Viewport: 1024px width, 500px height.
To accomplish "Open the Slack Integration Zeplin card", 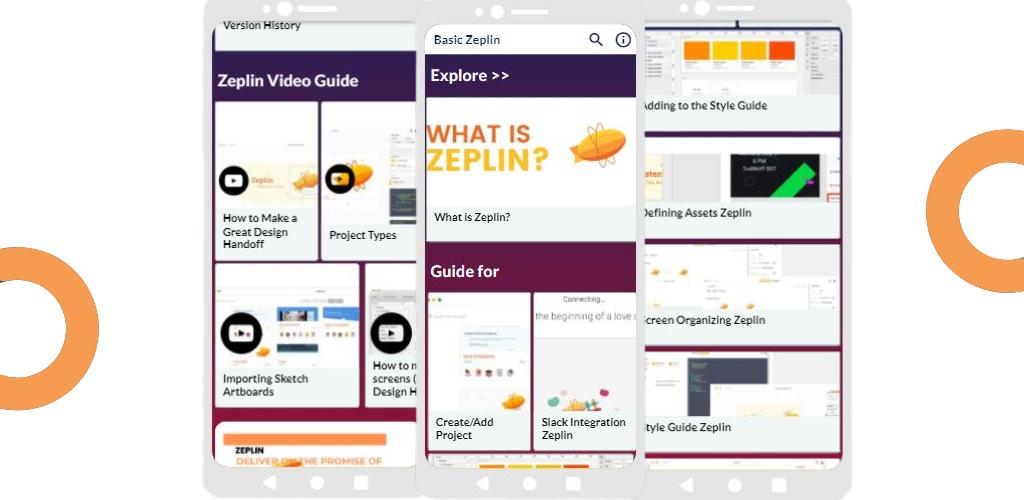I will (x=584, y=371).
